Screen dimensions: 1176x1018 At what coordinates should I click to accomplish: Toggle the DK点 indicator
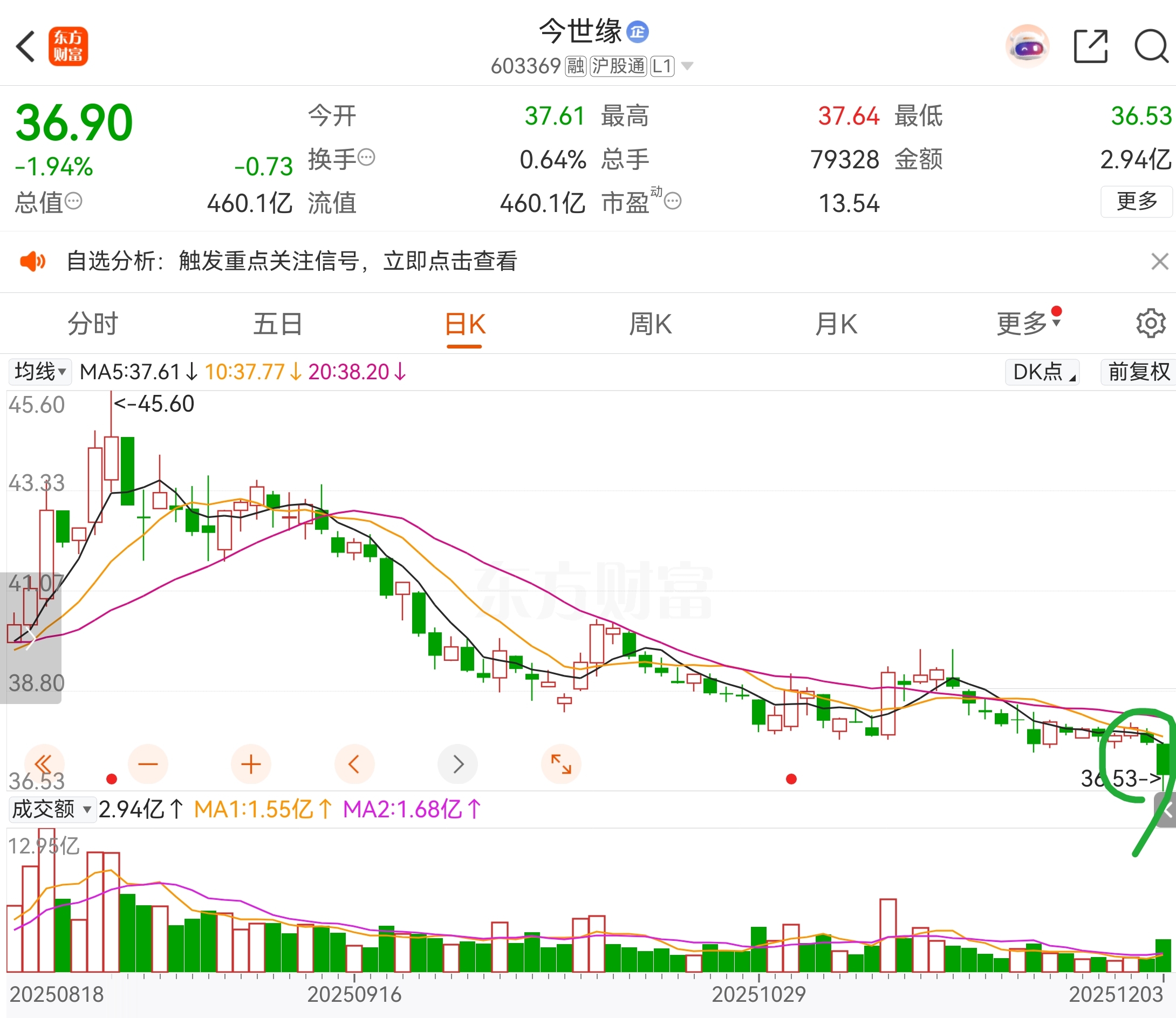pyautogui.click(x=1042, y=372)
